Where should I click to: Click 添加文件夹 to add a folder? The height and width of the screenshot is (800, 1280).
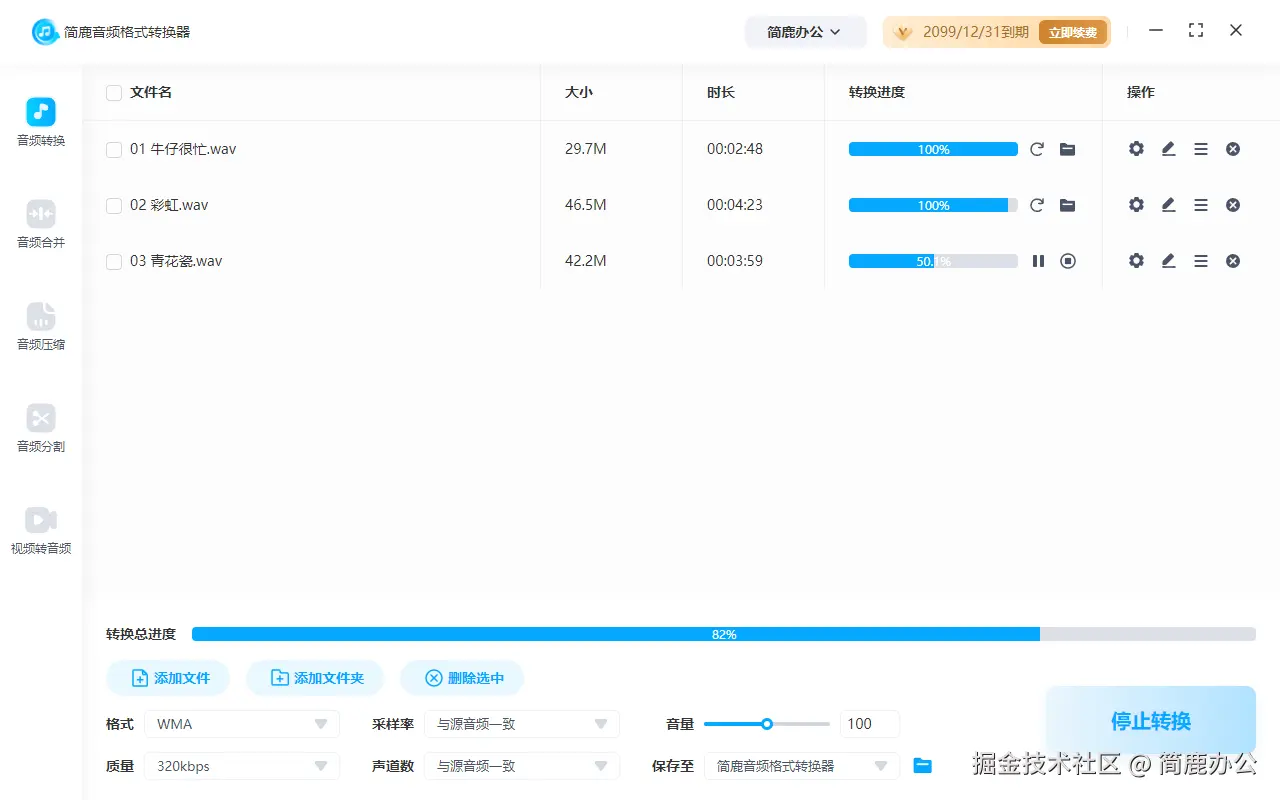pos(315,677)
